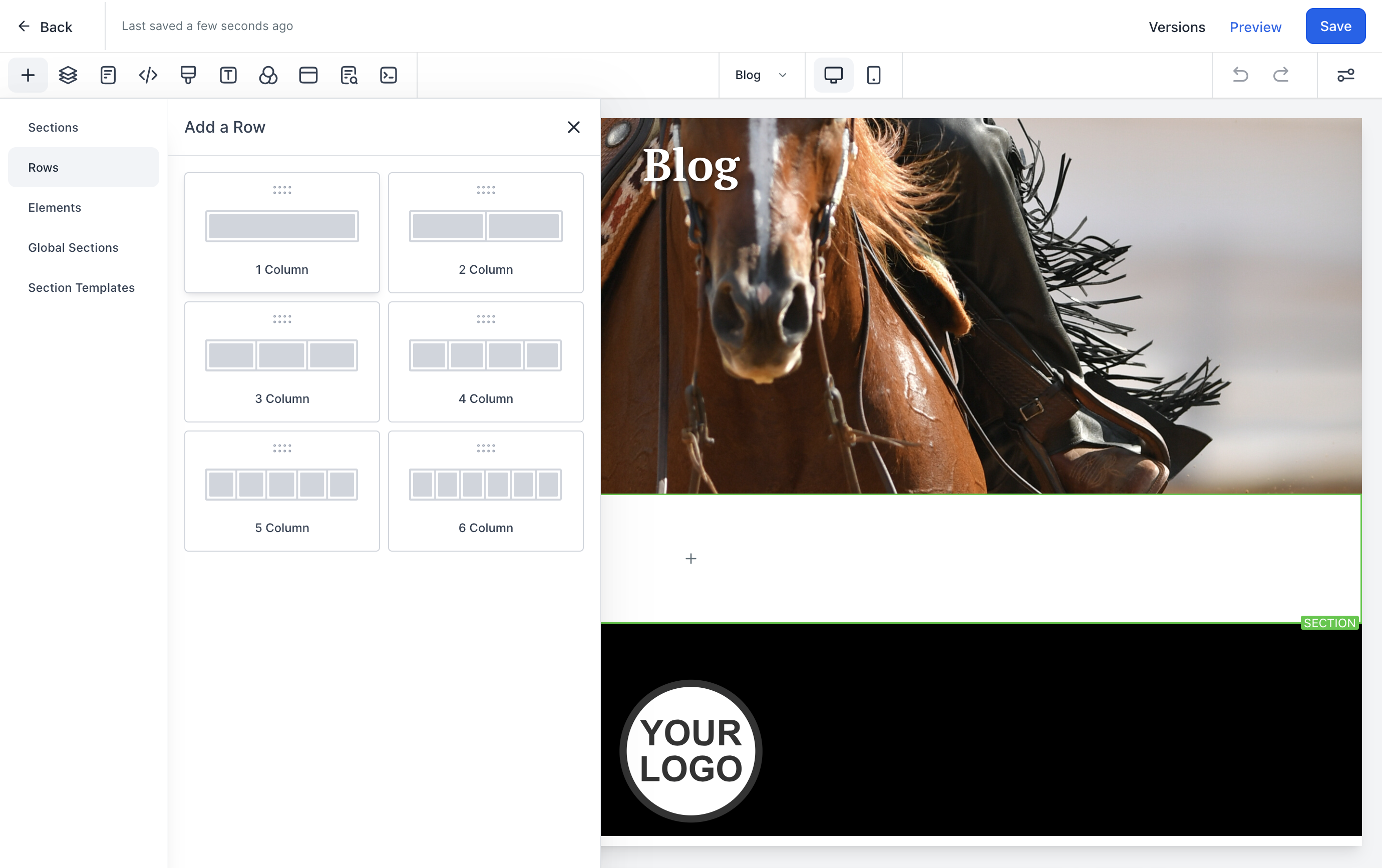Open the Layers panel icon
Viewport: 1382px width, 868px height.
[x=68, y=75]
